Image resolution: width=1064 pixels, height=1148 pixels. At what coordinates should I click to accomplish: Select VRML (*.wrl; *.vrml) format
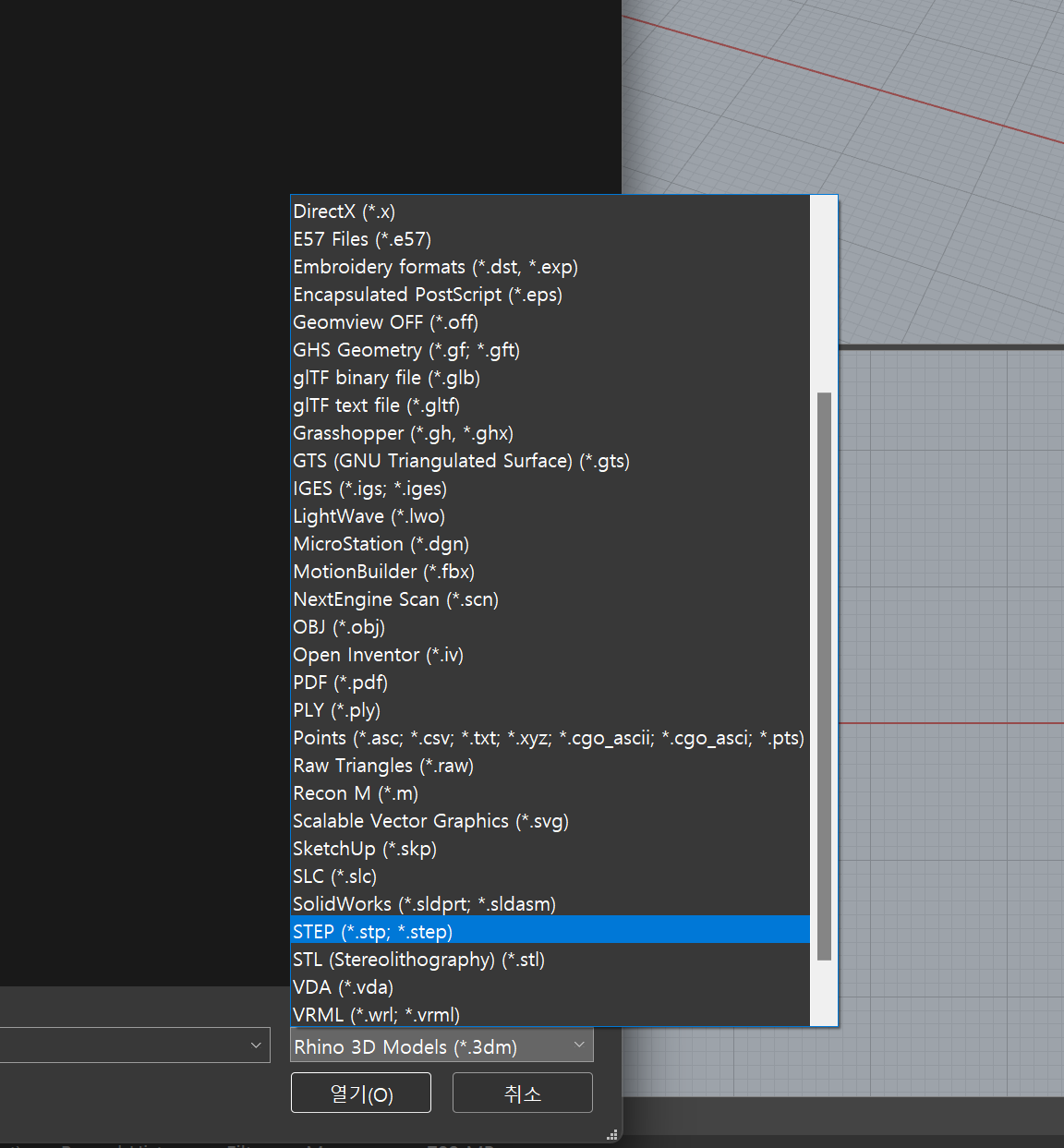click(550, 1014)
